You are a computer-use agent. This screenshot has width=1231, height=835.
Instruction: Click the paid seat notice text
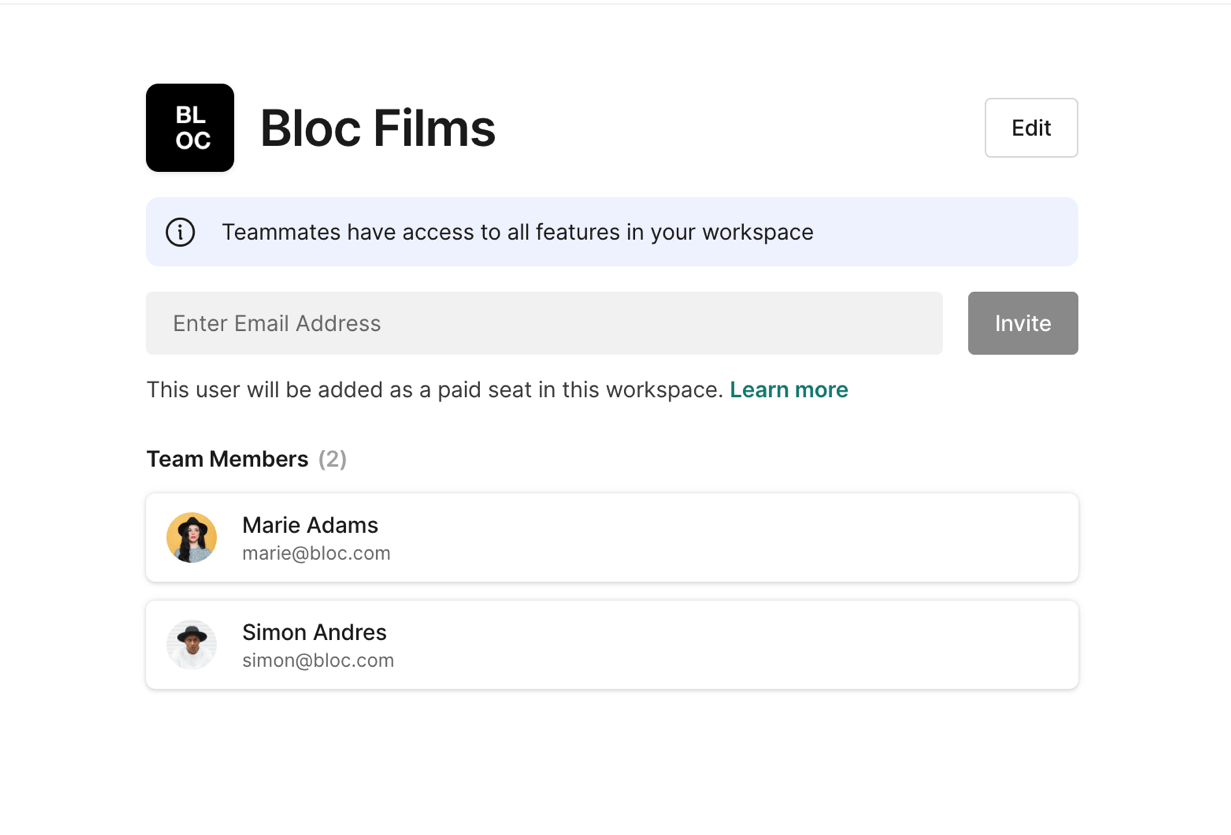click(434, 390)
